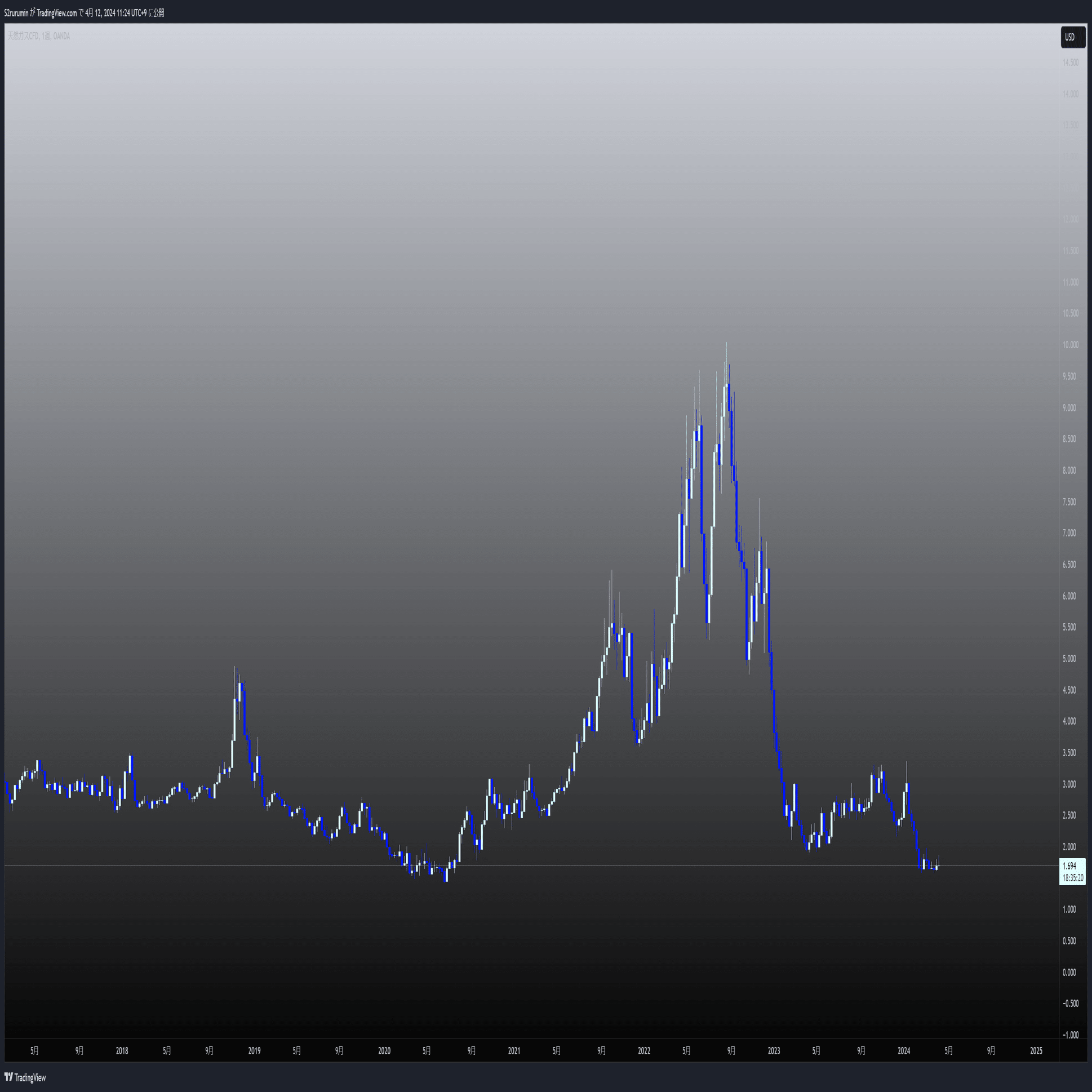Click the 2025 label on time axis

tap(1036, 1051)
